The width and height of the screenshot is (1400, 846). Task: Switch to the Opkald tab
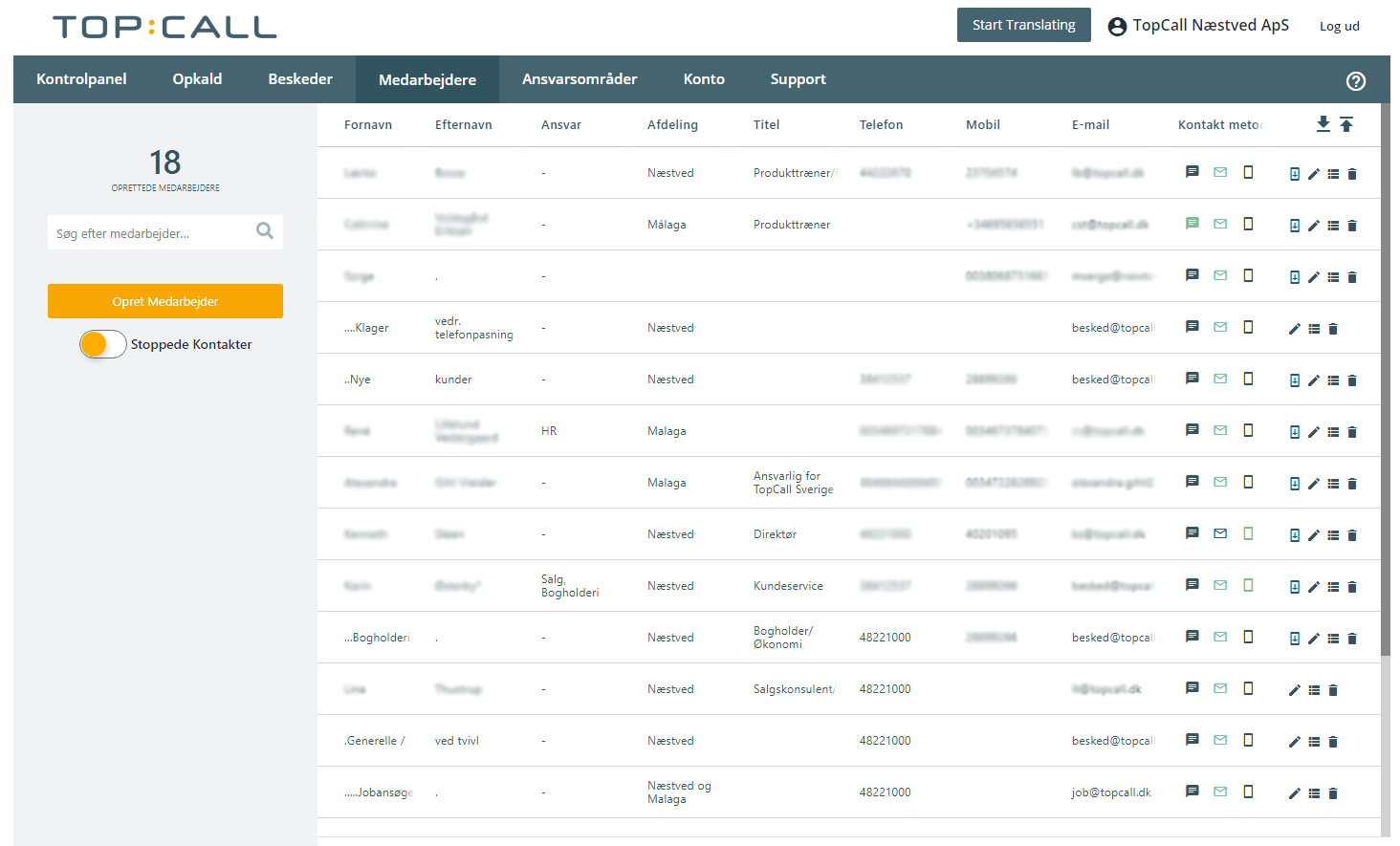[197, 79]
